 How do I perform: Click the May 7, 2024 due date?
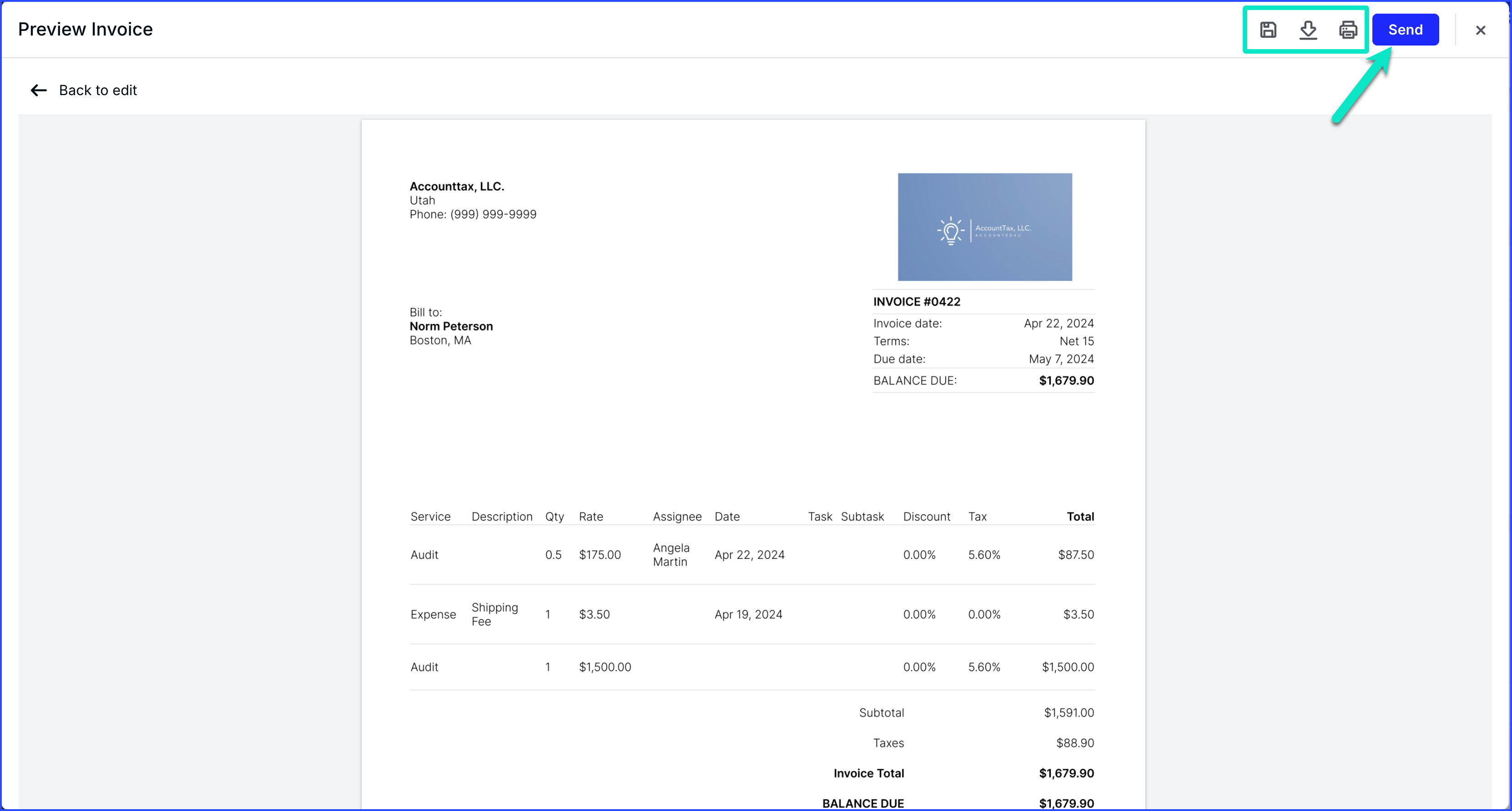coord(1061,360)
